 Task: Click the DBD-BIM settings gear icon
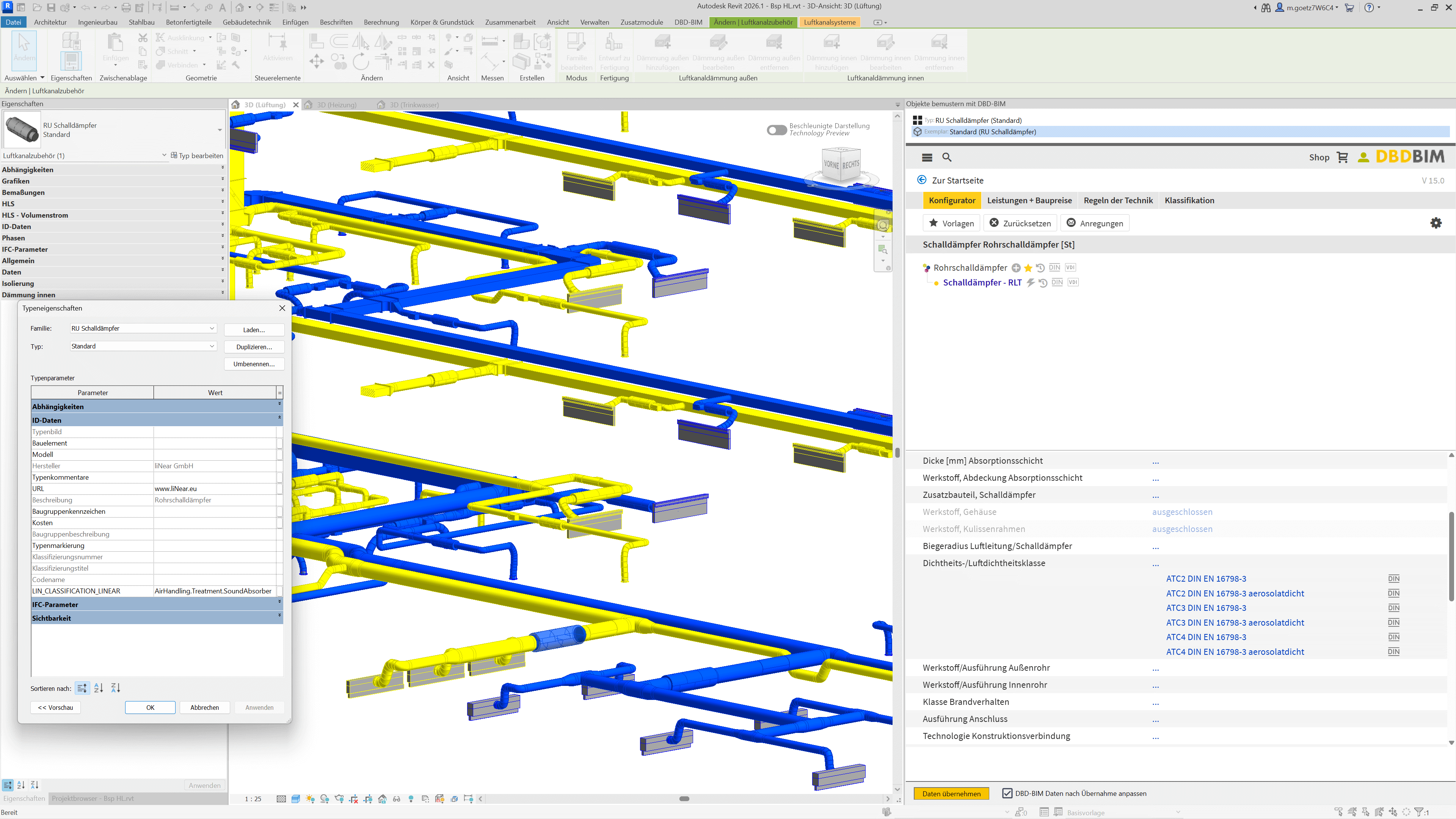[1436, 223]
